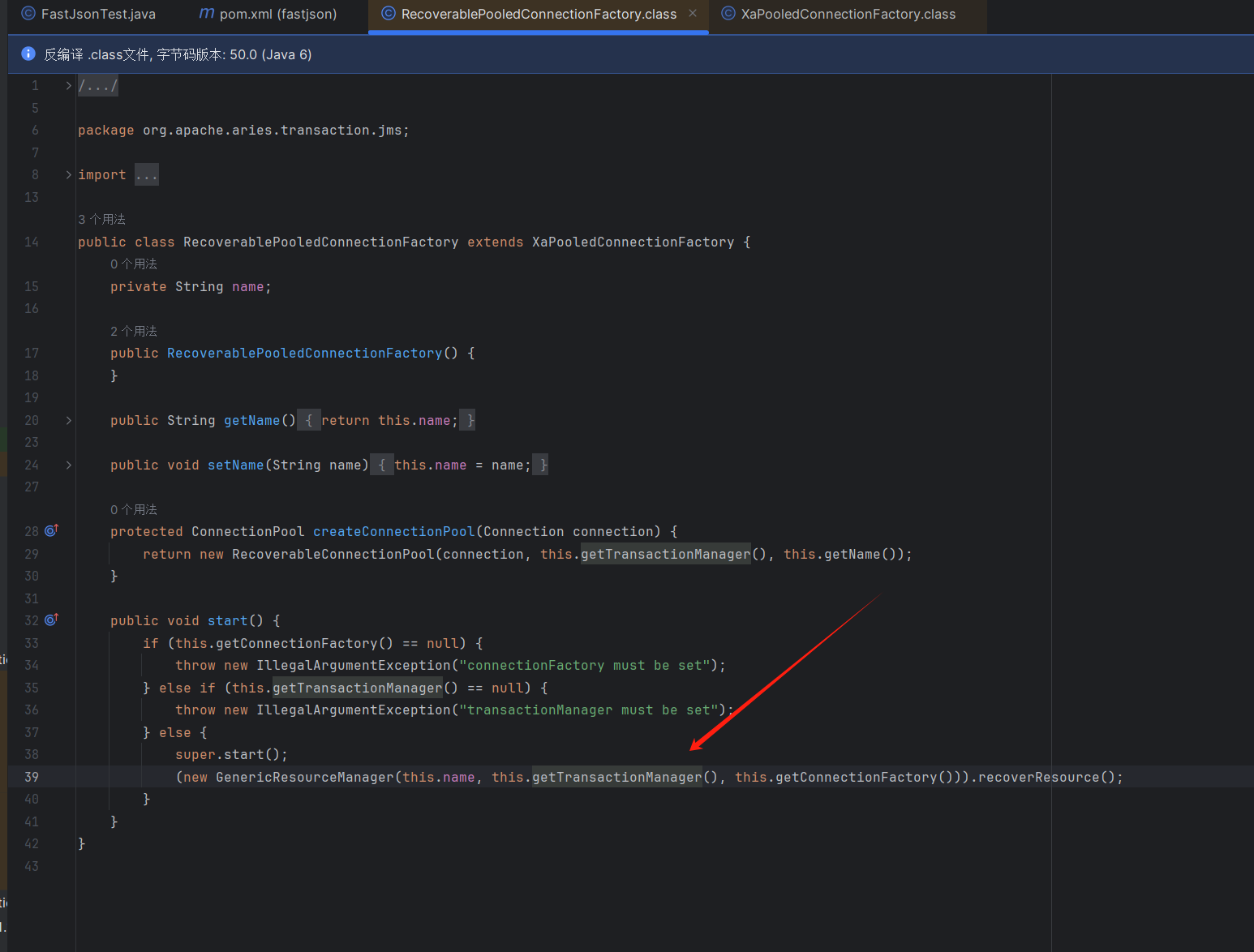Click the package declaration on line 6
The width and height of the screenshot is (1254, 952).
pyautogui.click(x=243, y=130)
